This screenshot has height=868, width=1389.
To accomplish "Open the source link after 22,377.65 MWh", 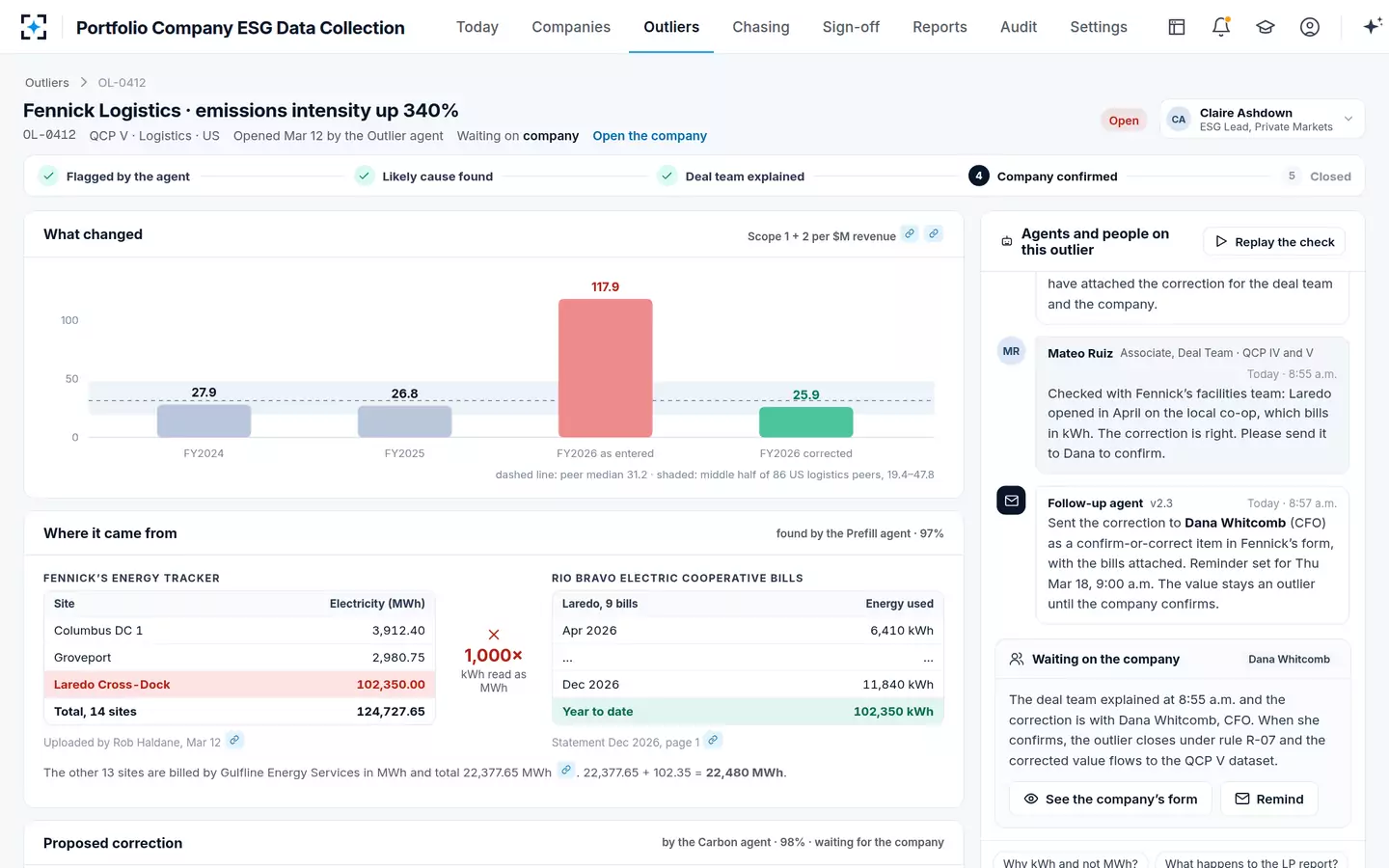I will coord(566,771).
